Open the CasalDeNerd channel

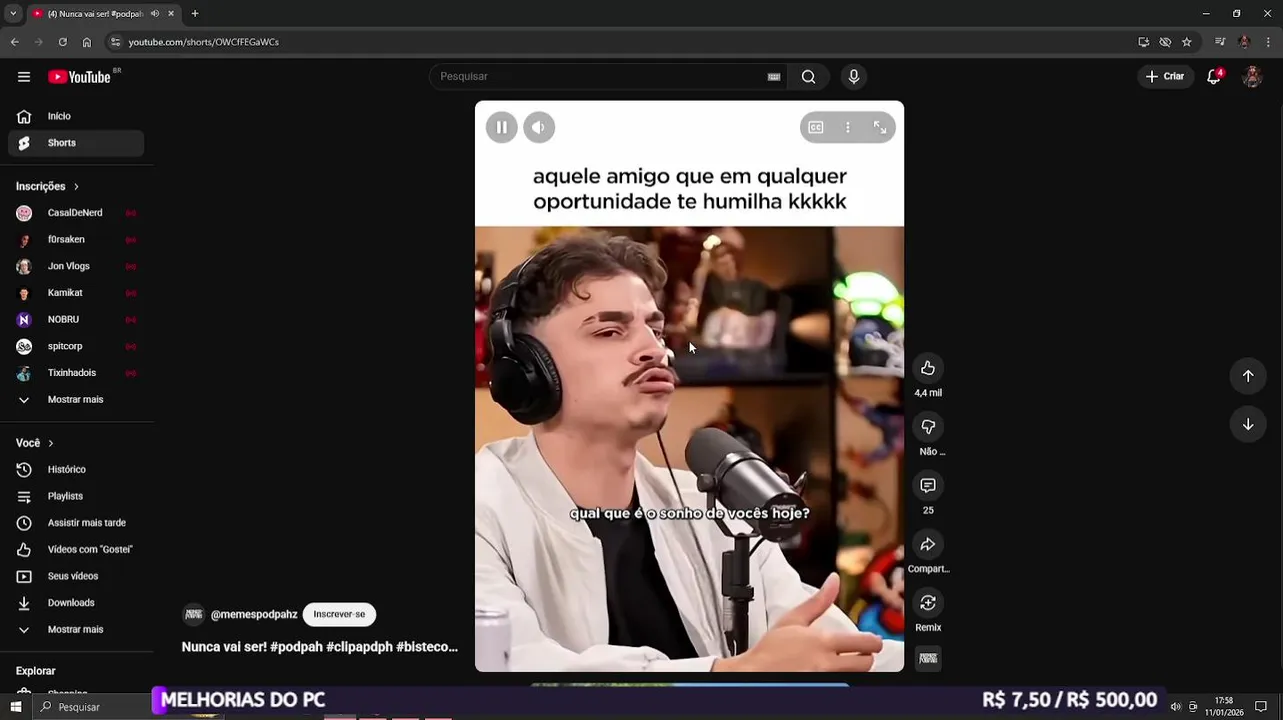[76, 213]
